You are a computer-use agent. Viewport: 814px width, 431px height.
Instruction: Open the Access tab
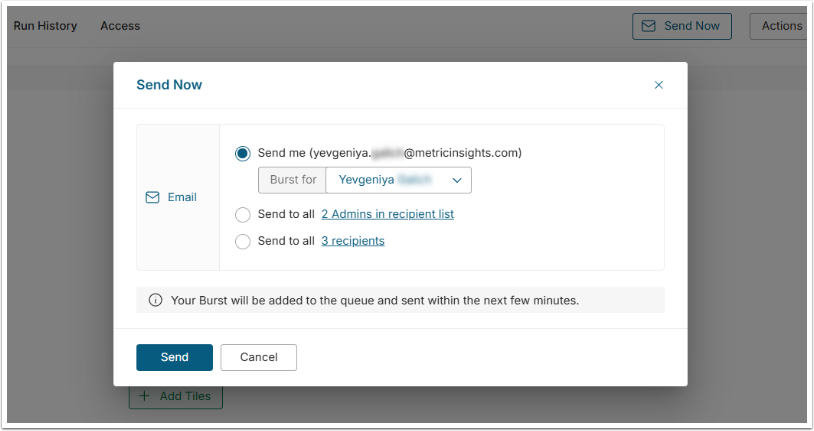[x=120, y=26]
